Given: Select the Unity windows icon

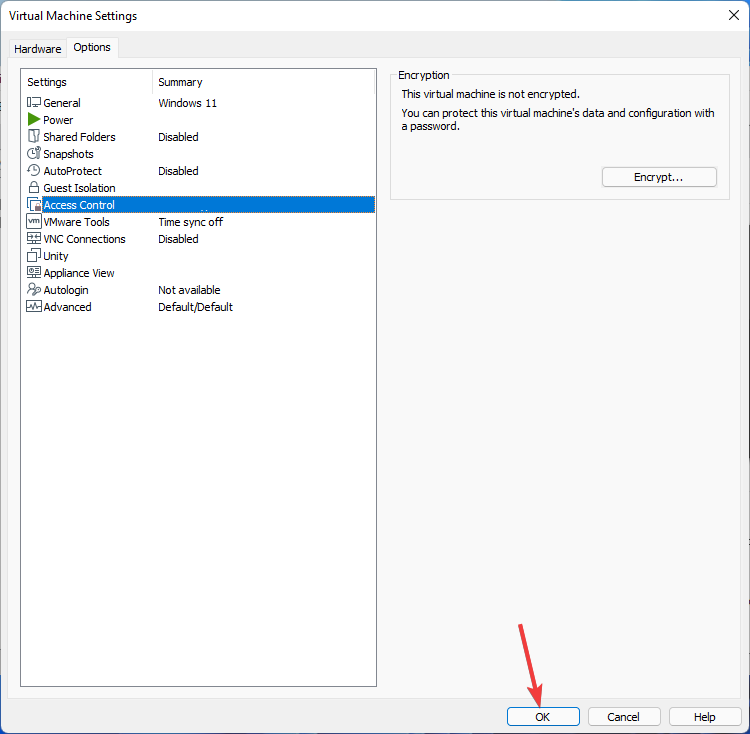Looking at the screenshot, I should (x=33, y=255).
